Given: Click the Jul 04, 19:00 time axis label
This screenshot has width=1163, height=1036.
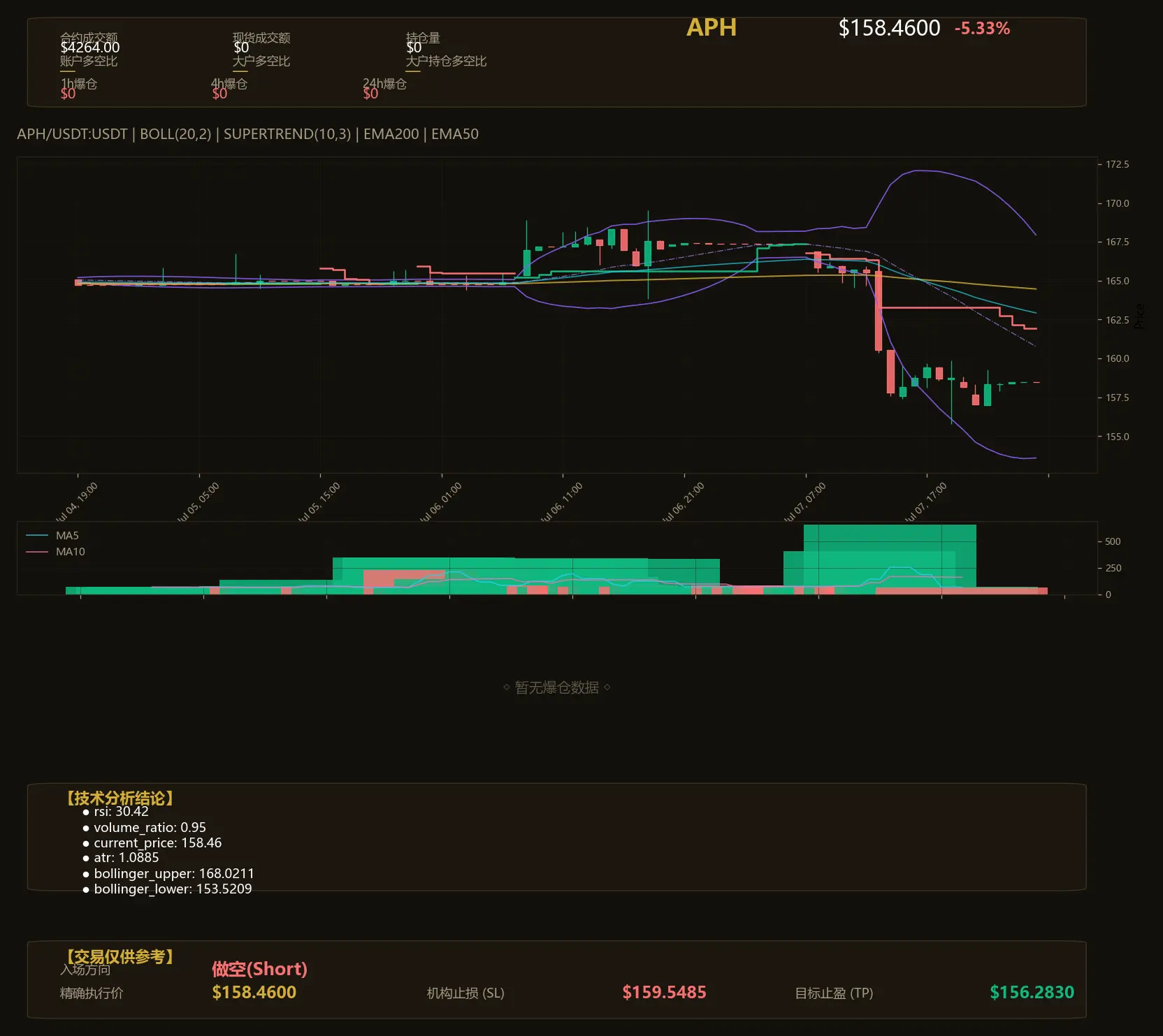Looking at the screenshot, I should [77, 502].
